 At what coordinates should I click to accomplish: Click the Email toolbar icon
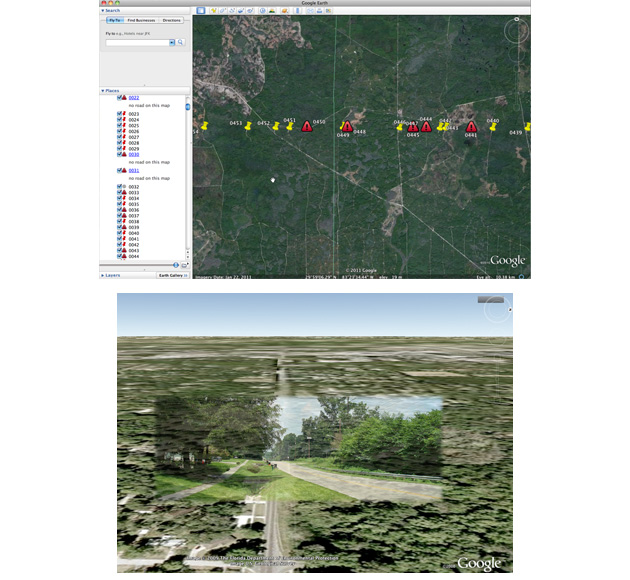coord(310,10)
